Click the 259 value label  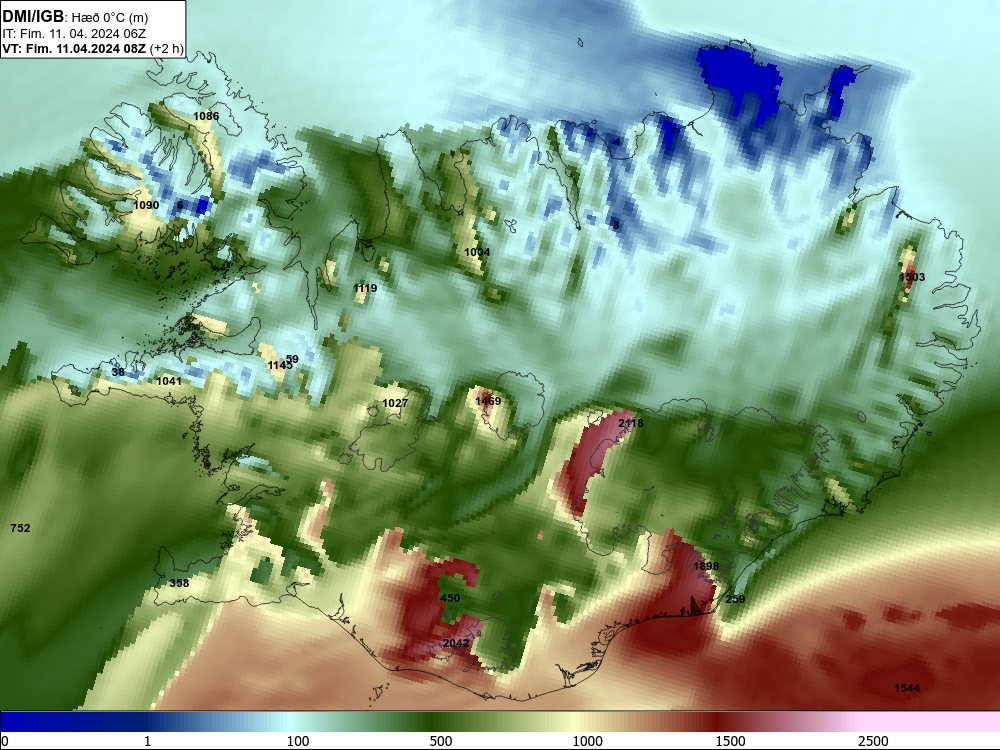pyautogui.click(x=735, y=599)
